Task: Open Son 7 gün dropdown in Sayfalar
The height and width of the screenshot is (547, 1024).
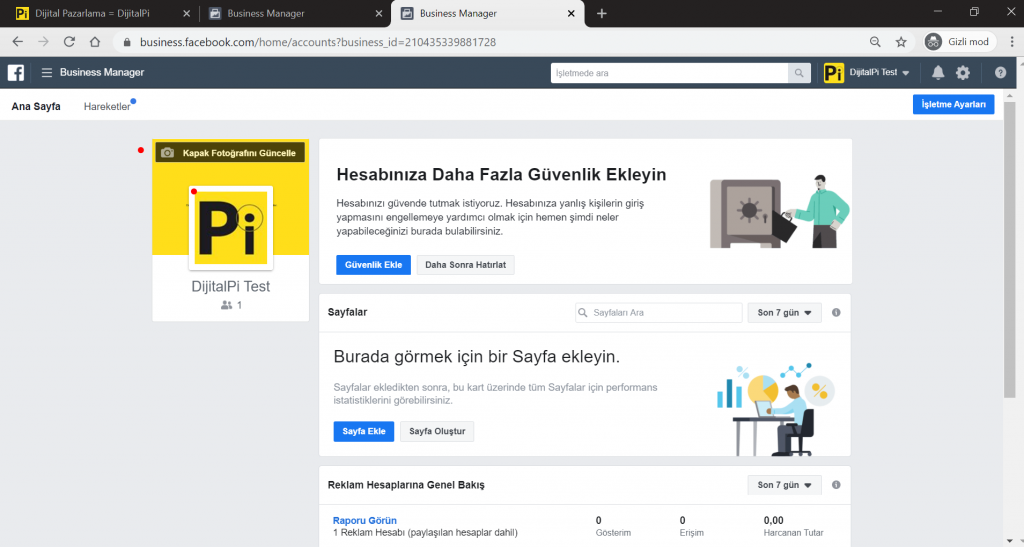Action: pos(784,313)
